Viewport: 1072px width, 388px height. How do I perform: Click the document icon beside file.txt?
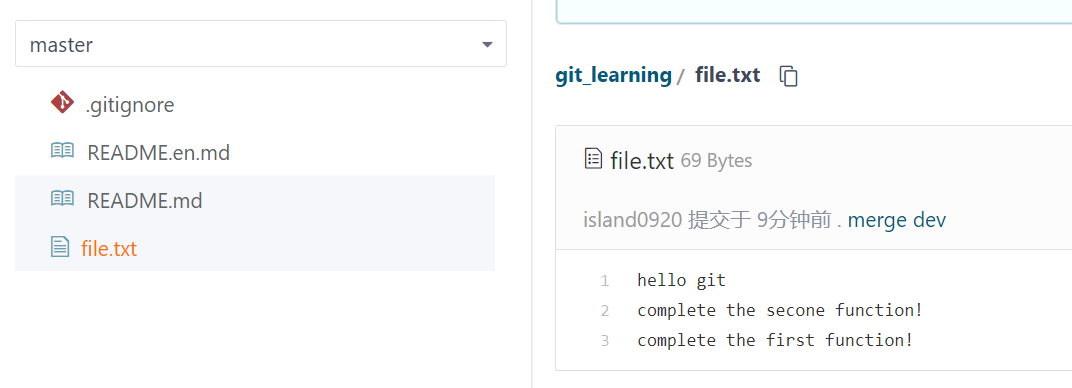tap(60, 247)
